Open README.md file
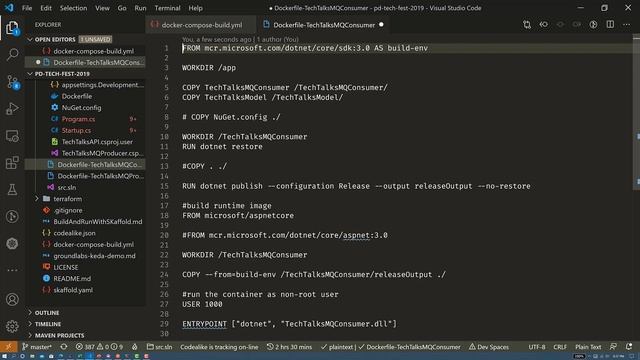Viewport: 640px width, 360px height. pyautogui.click(x=72, y=279)
